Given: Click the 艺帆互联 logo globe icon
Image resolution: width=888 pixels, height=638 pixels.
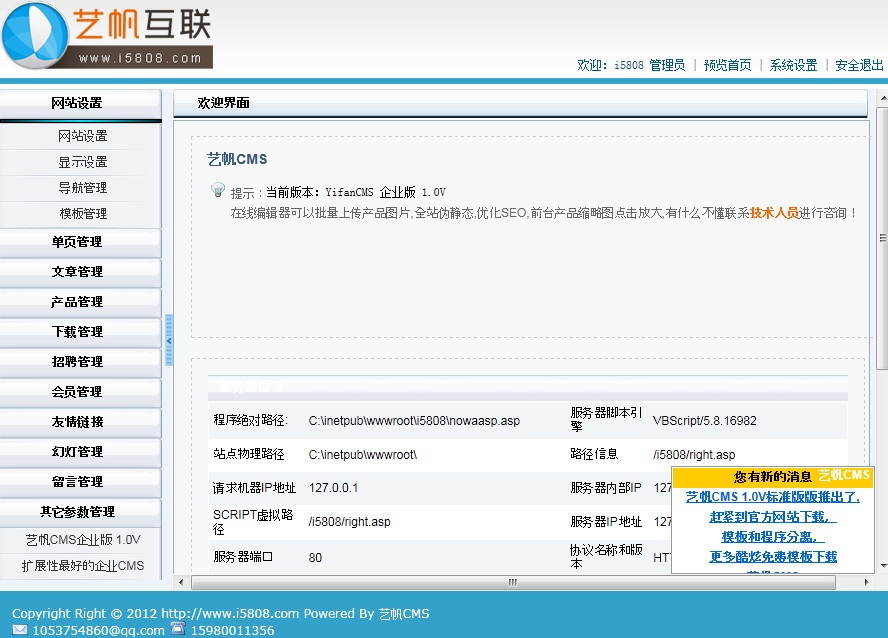Looking at the screenshot, I should [35, 35].
